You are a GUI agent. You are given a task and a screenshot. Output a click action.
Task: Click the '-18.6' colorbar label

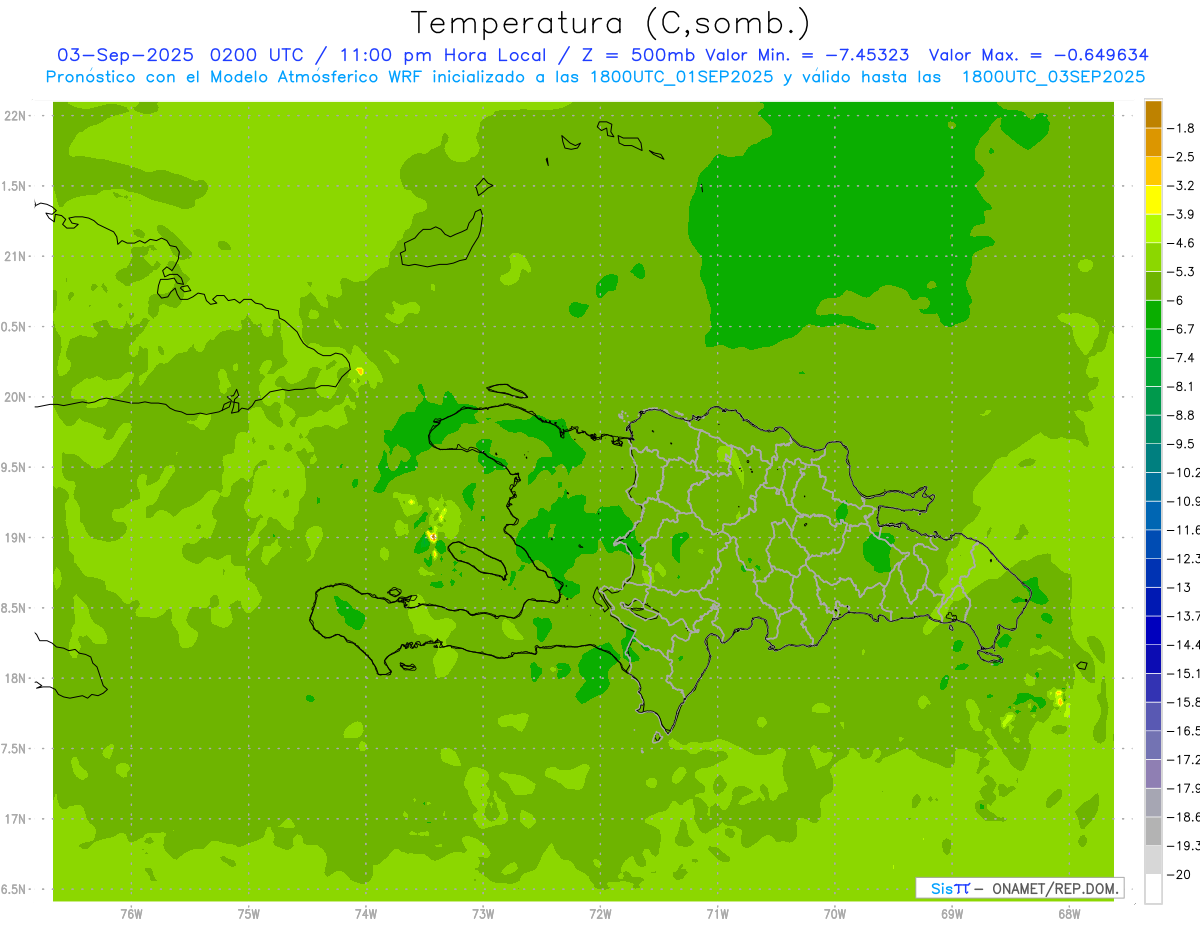click(1186, 817)
